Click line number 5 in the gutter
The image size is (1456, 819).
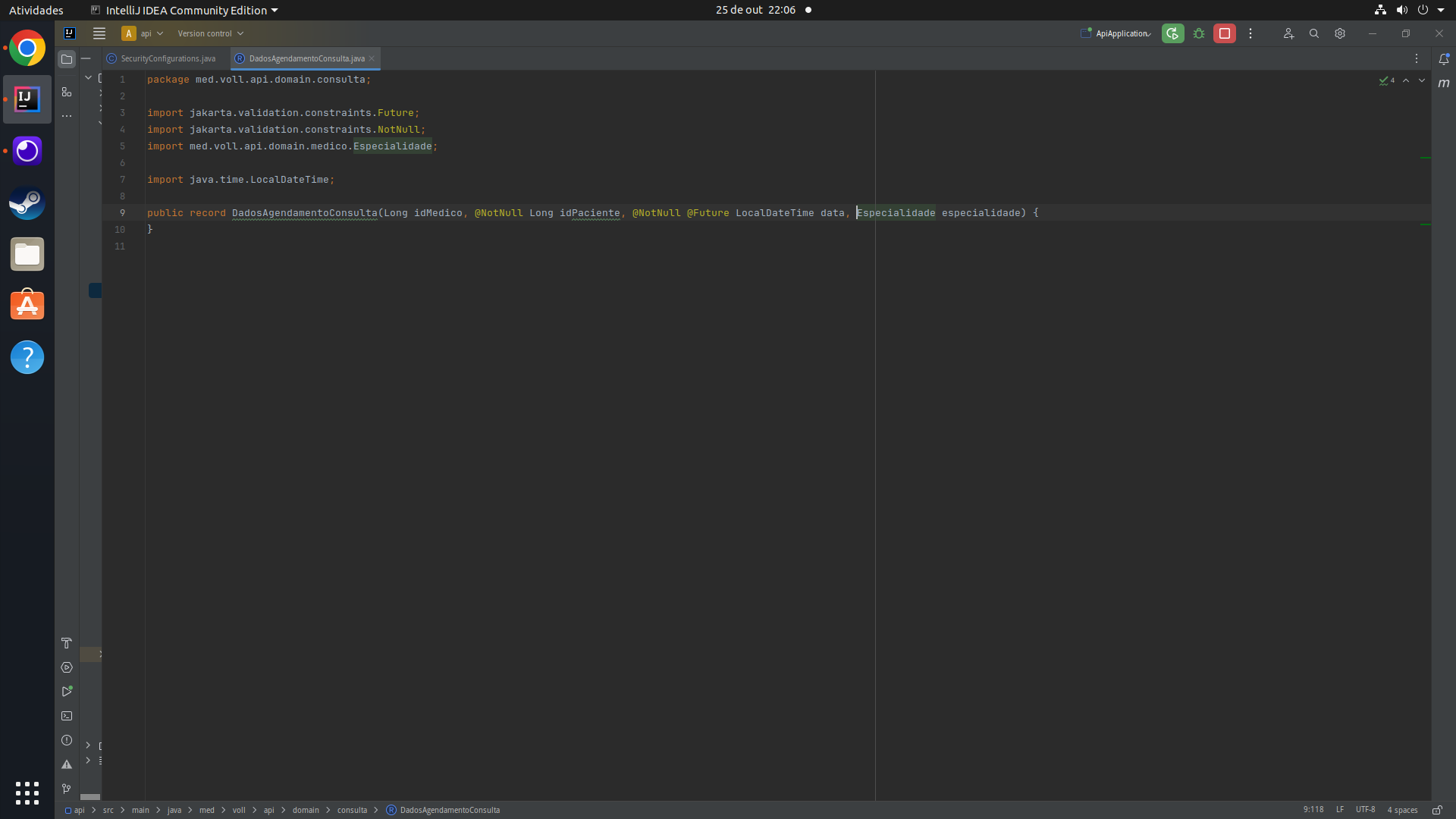[x=122, y=146]
